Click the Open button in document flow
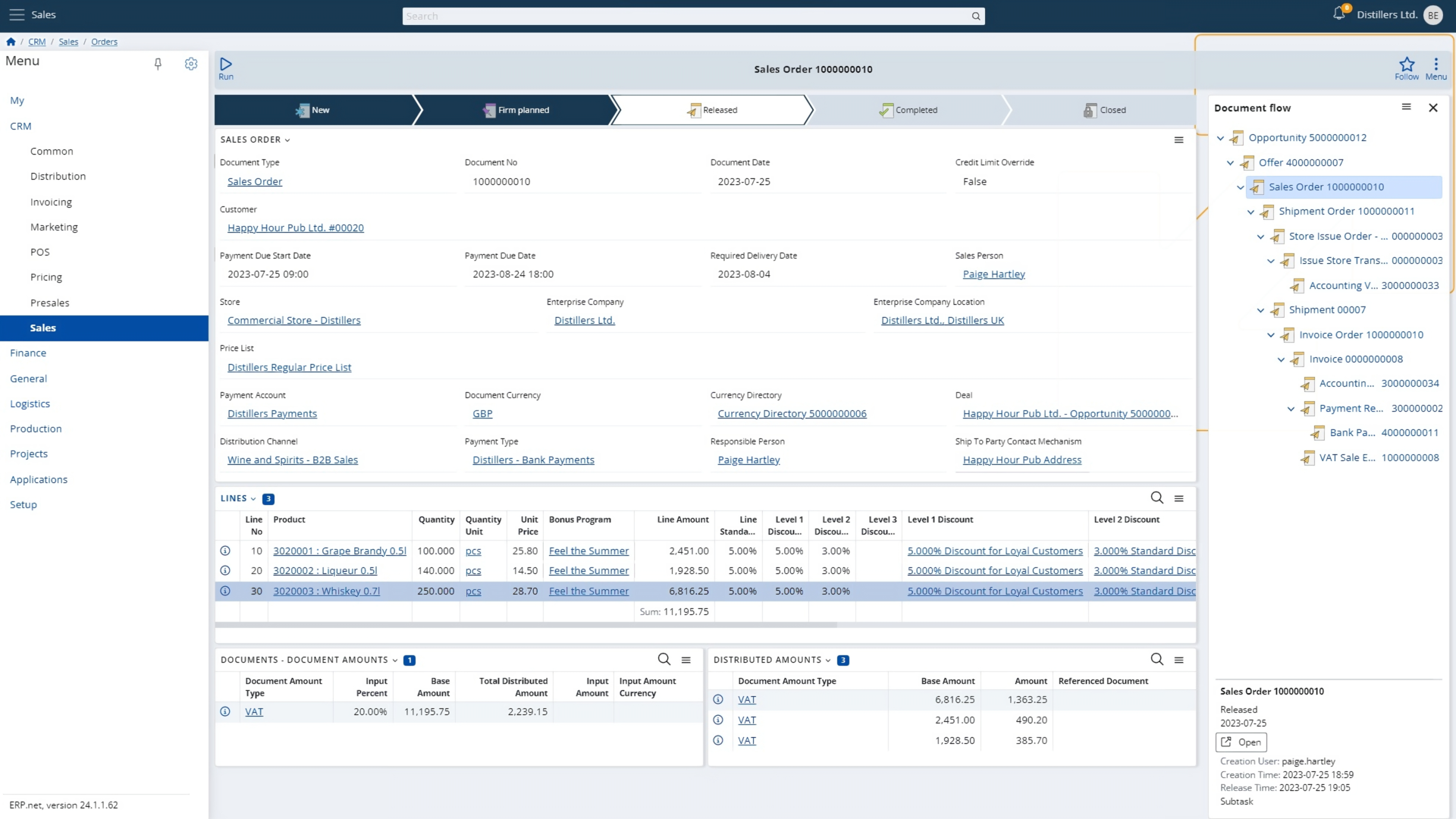 1241,742
